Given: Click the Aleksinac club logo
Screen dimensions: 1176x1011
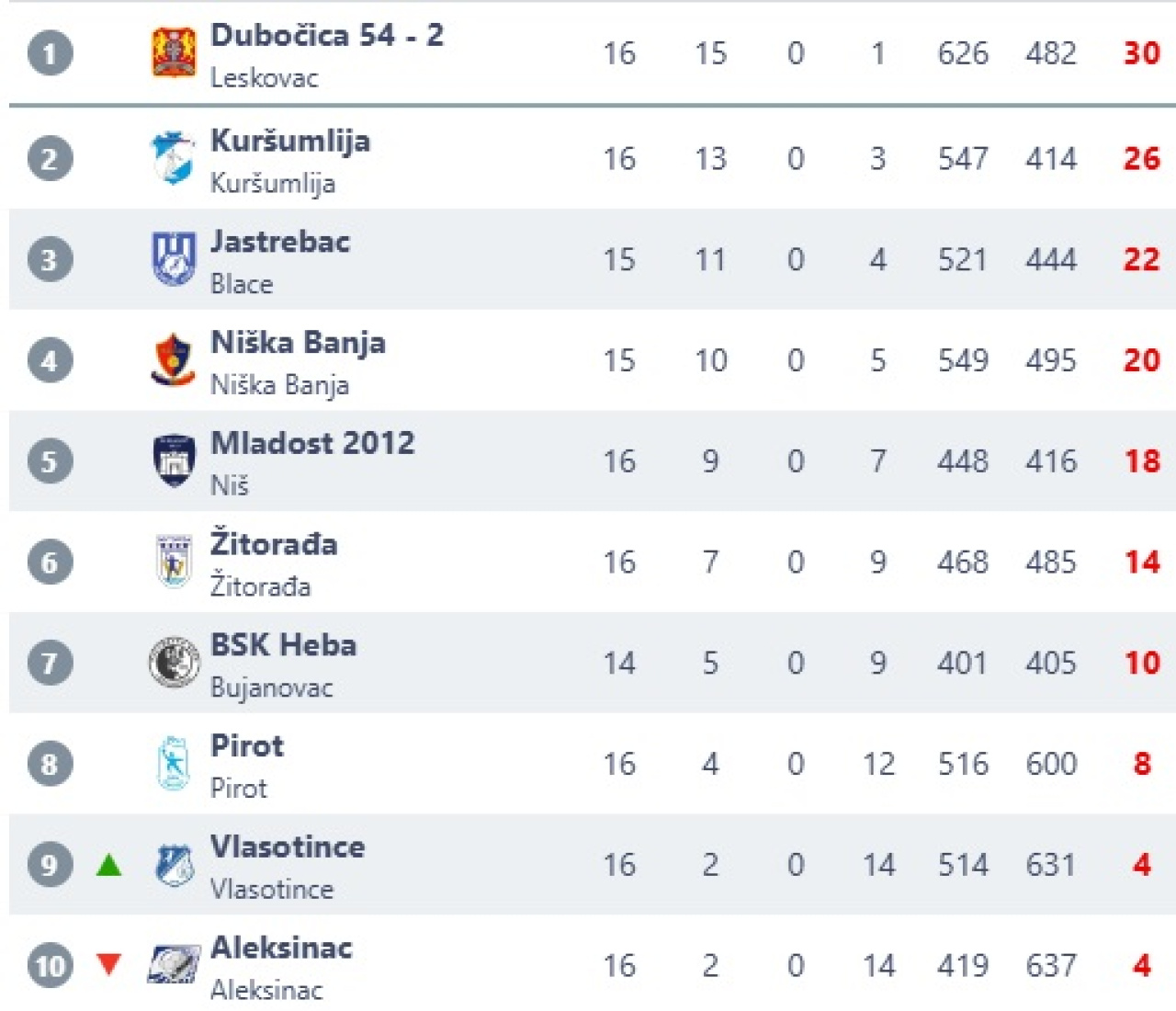Looking at the screenshot, I should (174, 965).
